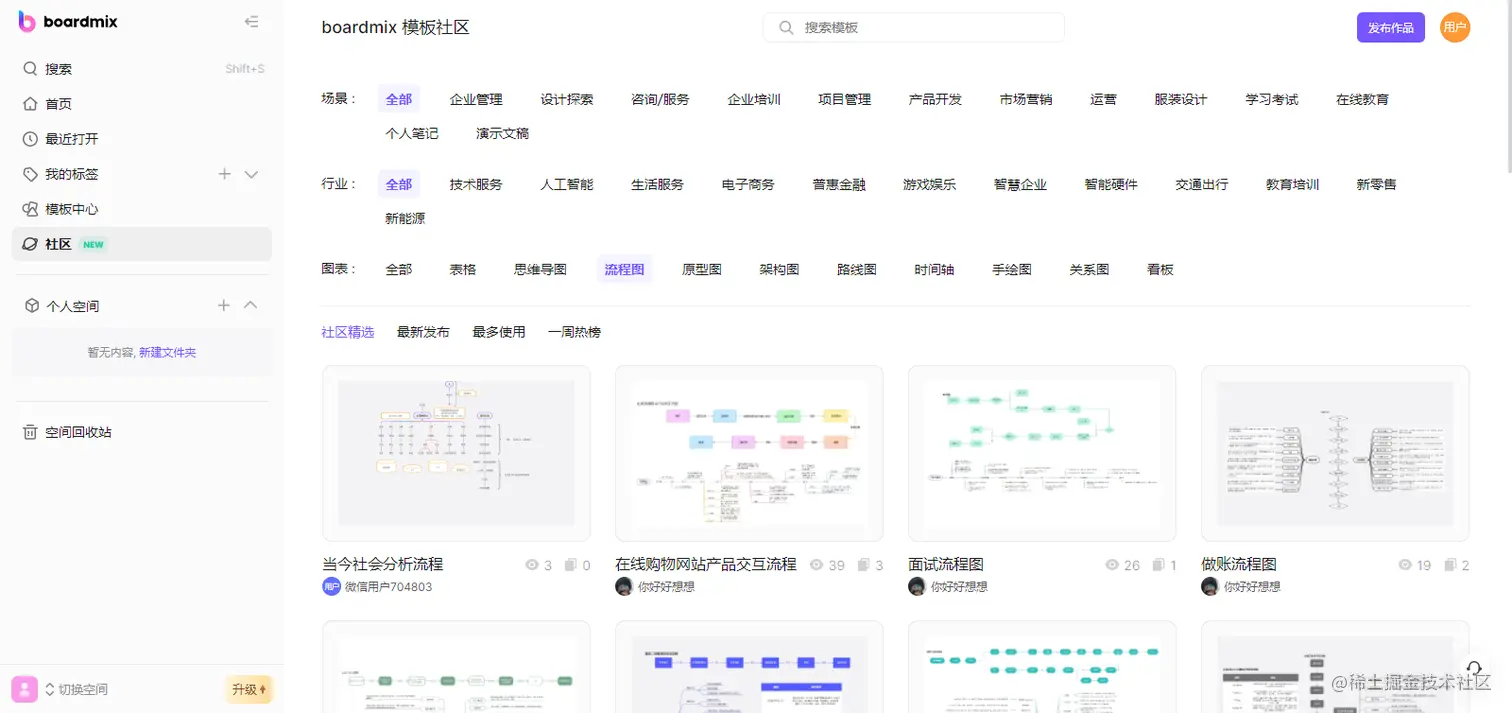1512x713 pixels.
Task: Switch to 最新发布 sorting tab
Action: click(x=423, y=332)
